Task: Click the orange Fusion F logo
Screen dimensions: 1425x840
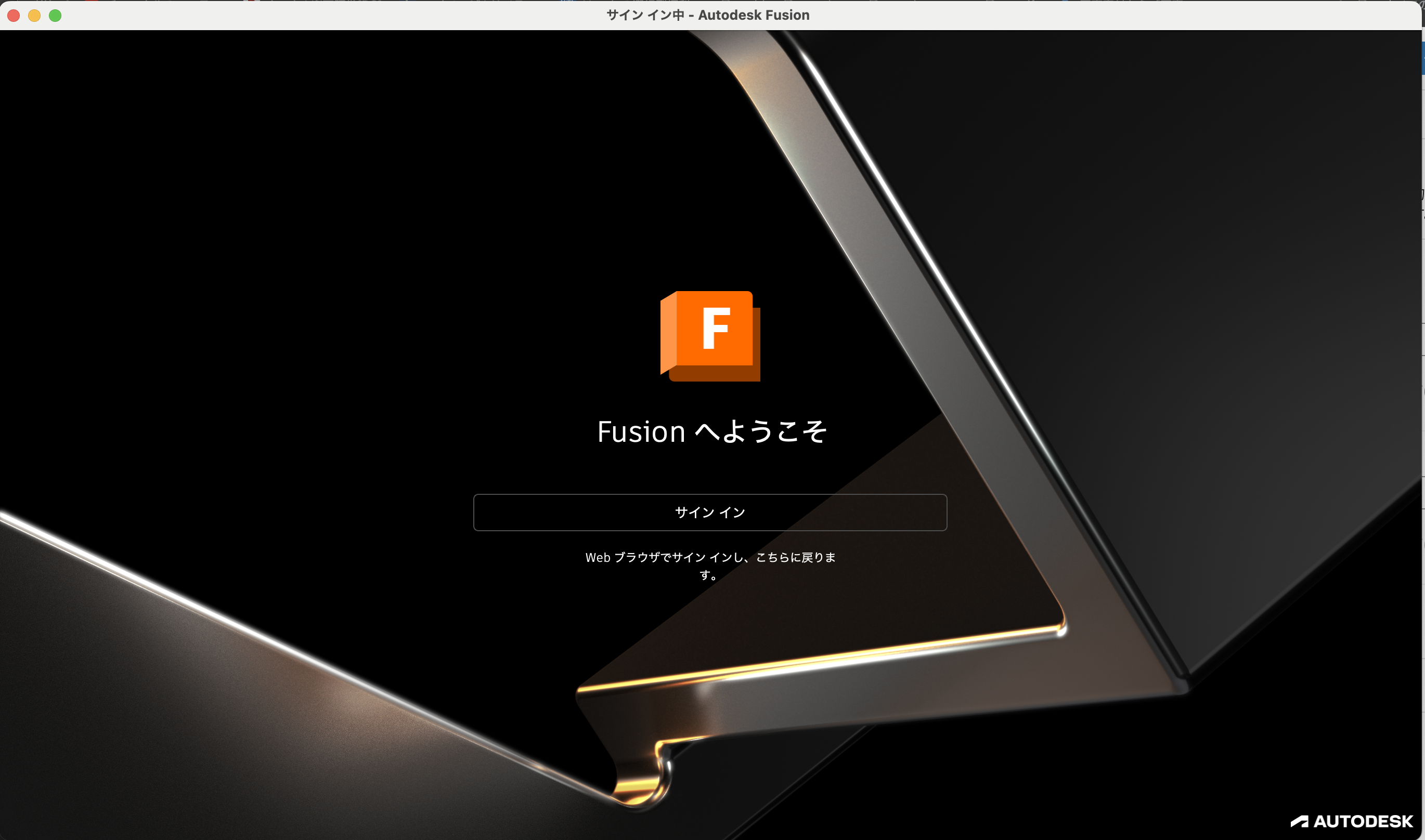Action: click(x=710, y=336)
